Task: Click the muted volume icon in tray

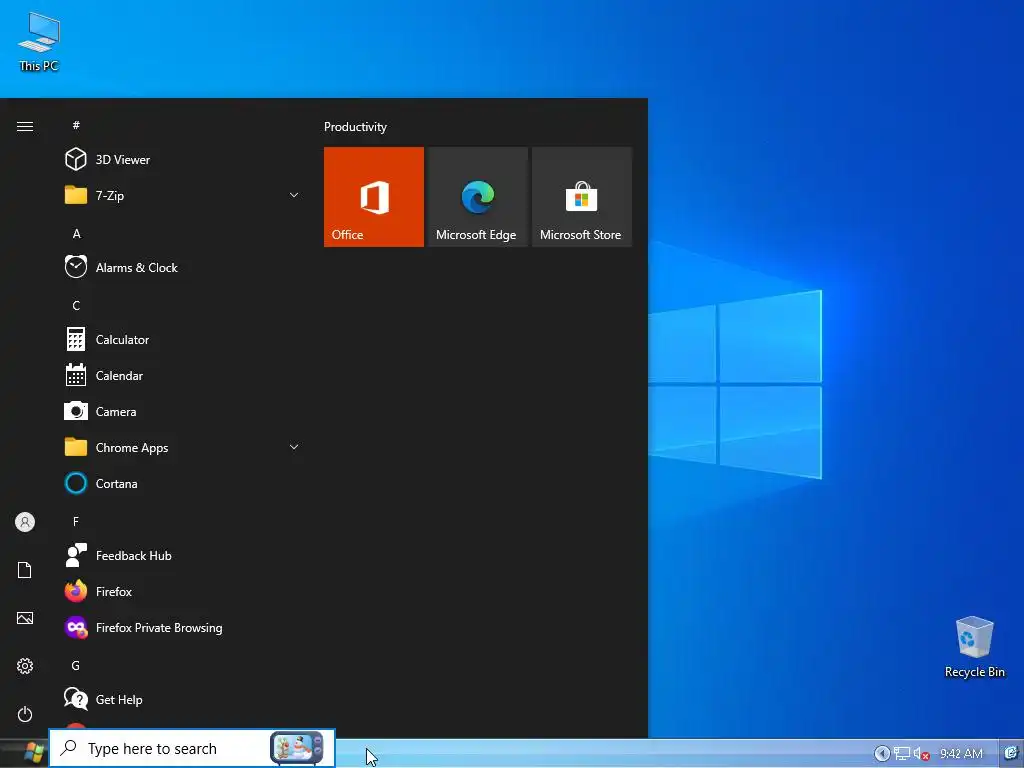Action: (921, 754)
